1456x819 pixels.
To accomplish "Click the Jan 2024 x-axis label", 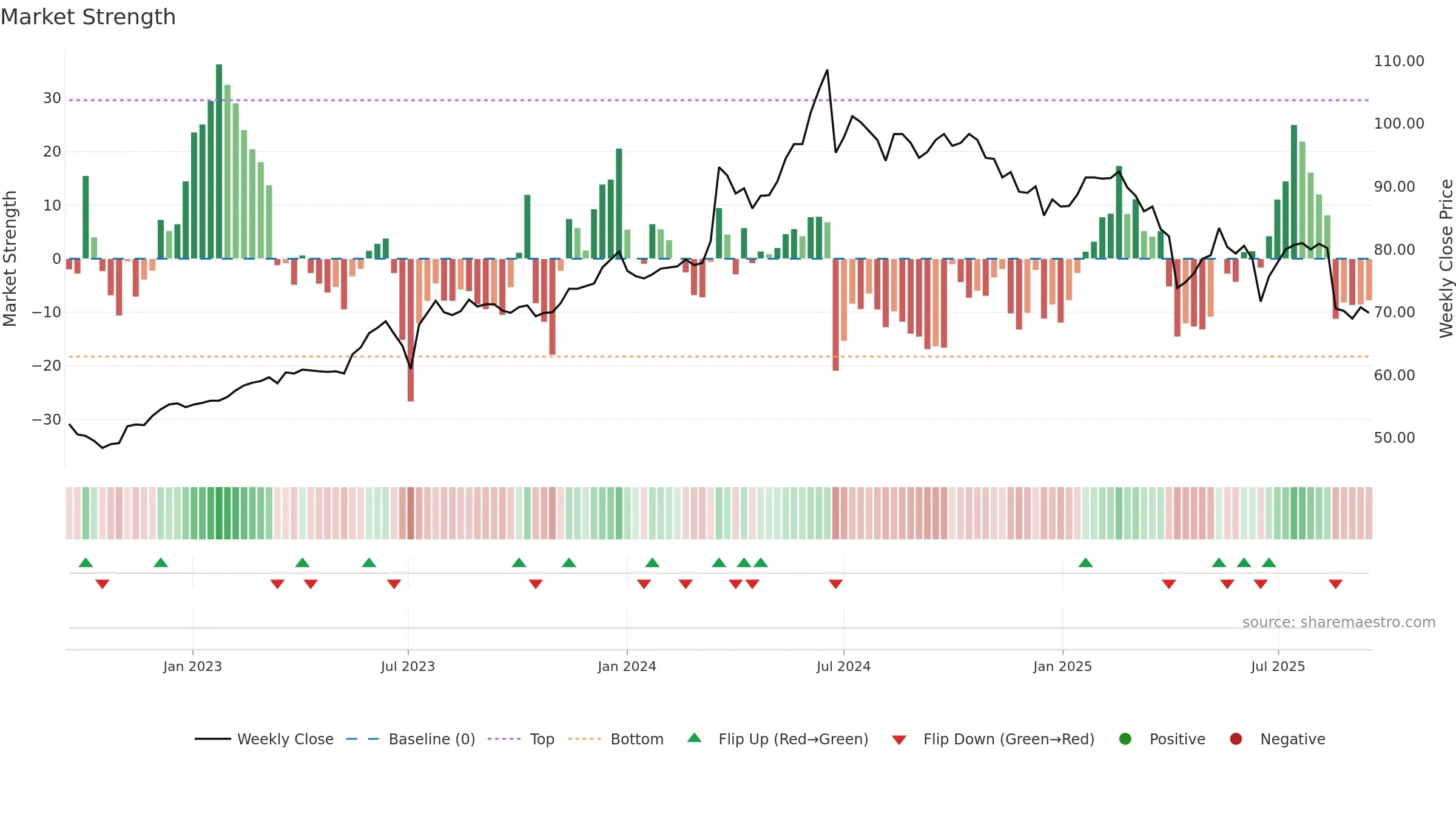I will (x=627, y=666).
